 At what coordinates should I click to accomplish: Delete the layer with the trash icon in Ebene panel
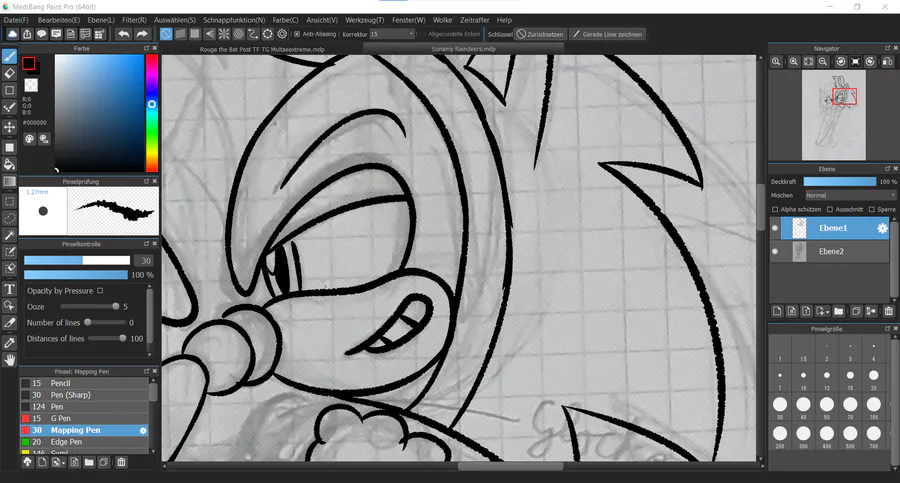point(889,311)
